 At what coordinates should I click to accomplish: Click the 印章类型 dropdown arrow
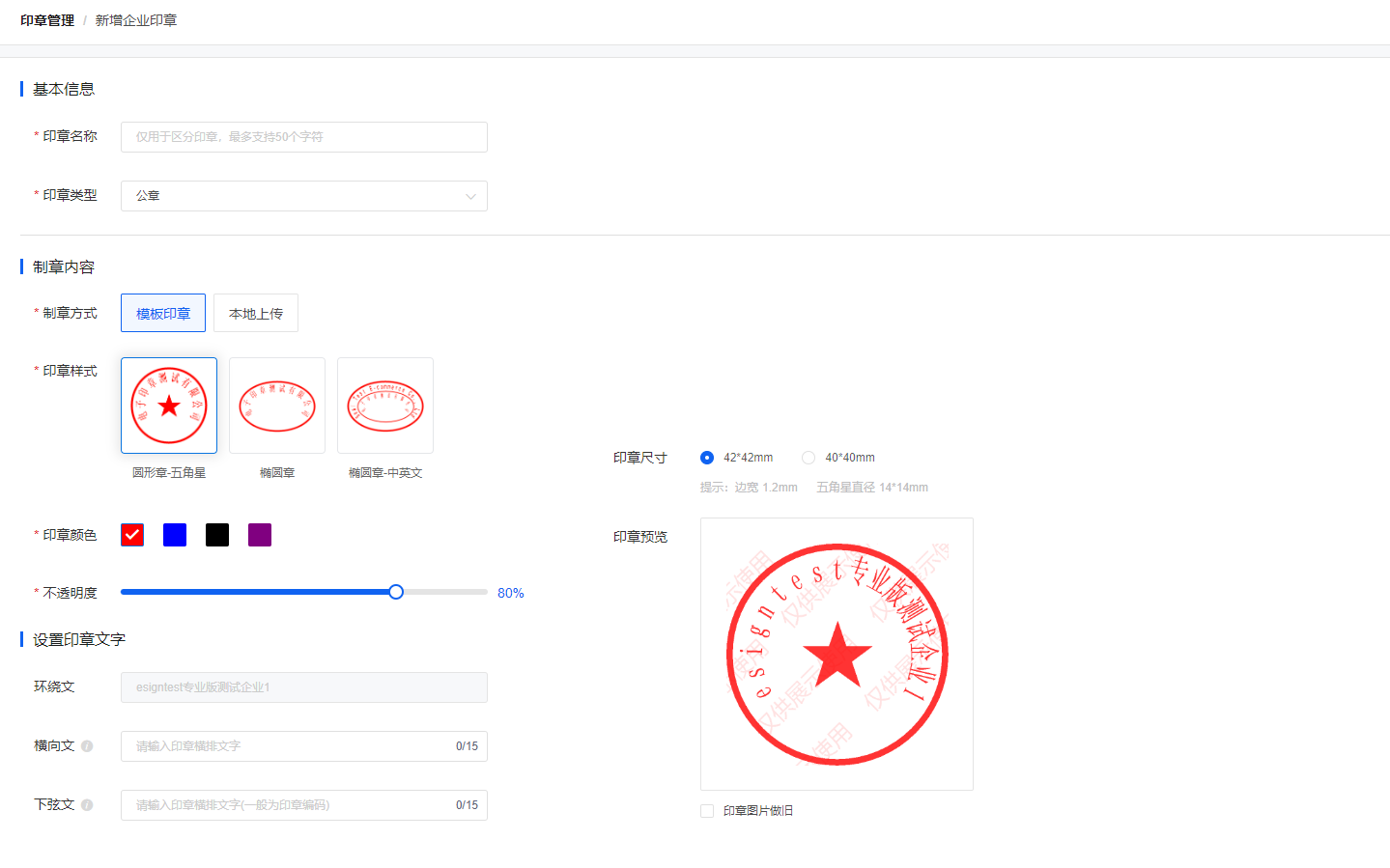click(x=470, y=197)
